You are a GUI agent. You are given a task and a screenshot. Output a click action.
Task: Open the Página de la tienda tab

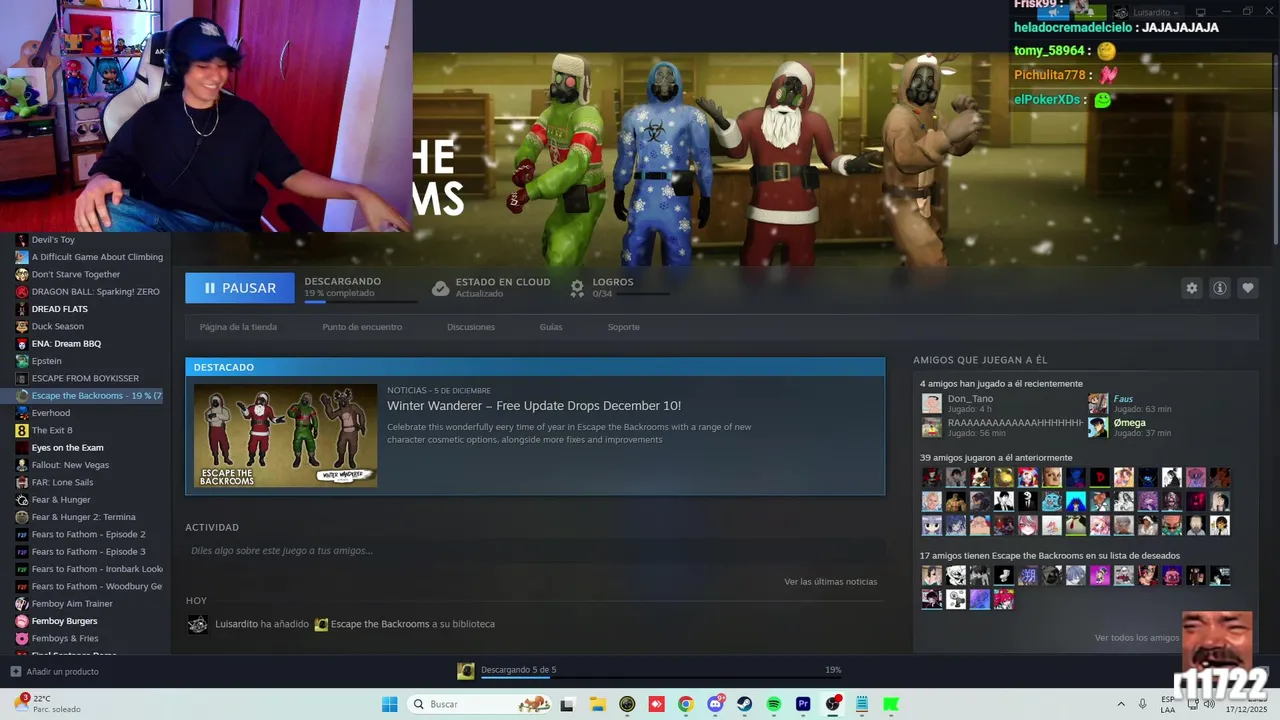click(x=238, y=327)
